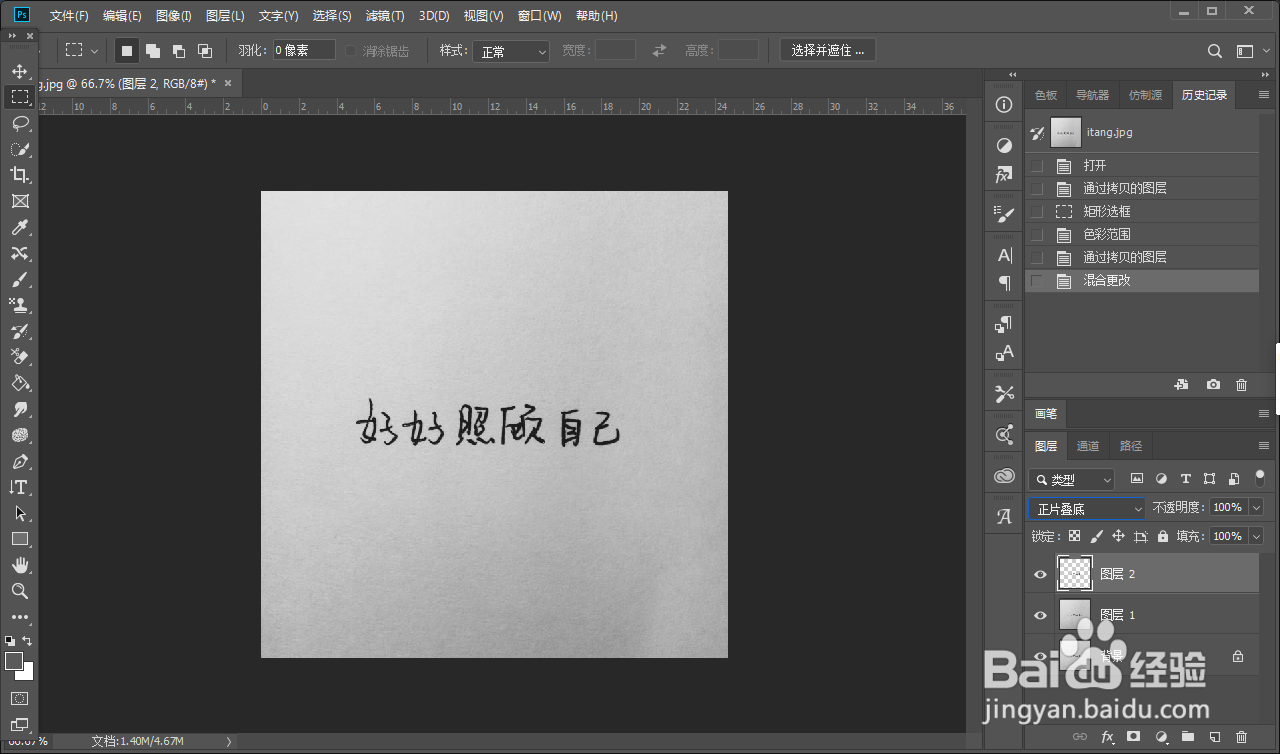Toggle lock image pixels brush icon

pyautogui.click(x=1096, y=537)
